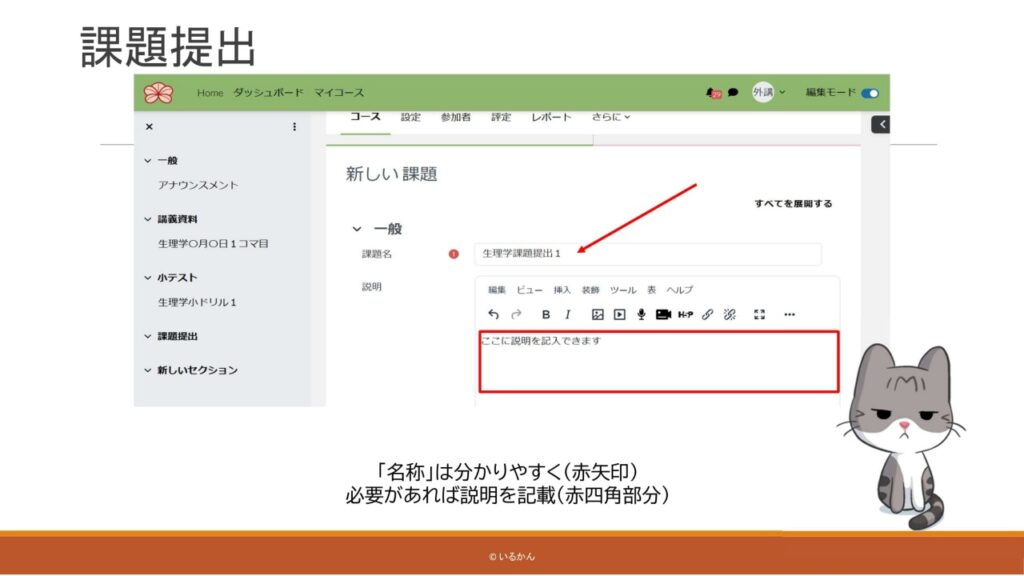Click the bold formatting icon
The height and width of the screenshot is (576, 1024).
pos(546,314)
